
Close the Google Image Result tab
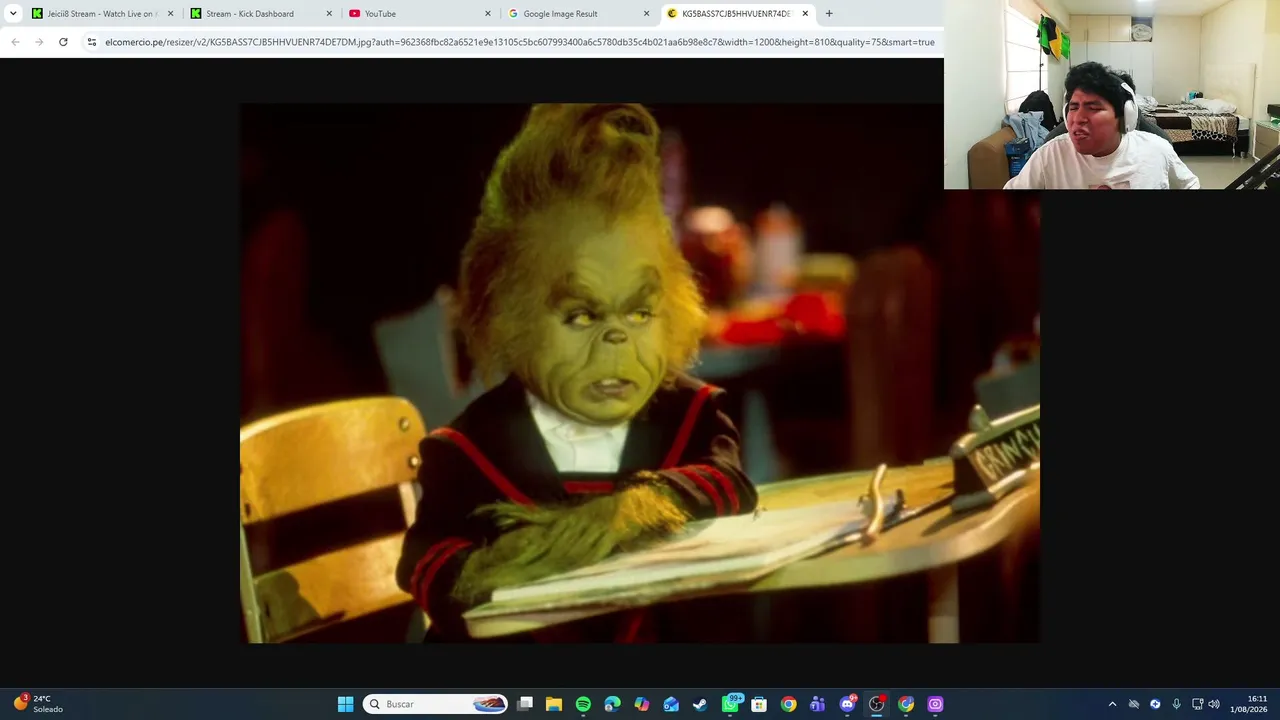647,14
